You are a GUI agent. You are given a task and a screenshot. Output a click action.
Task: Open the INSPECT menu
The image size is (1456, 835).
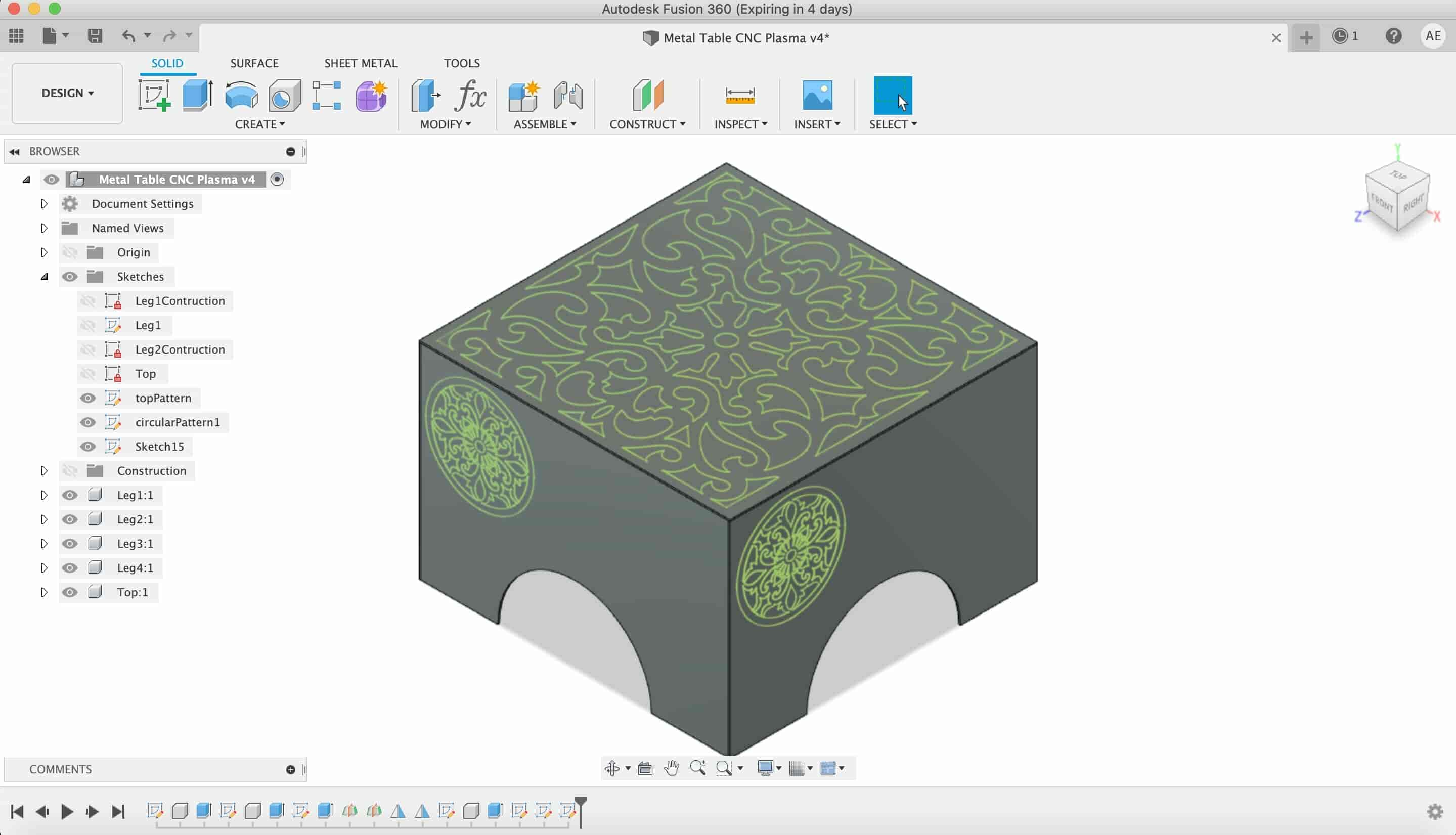click(x=740, y=124)
